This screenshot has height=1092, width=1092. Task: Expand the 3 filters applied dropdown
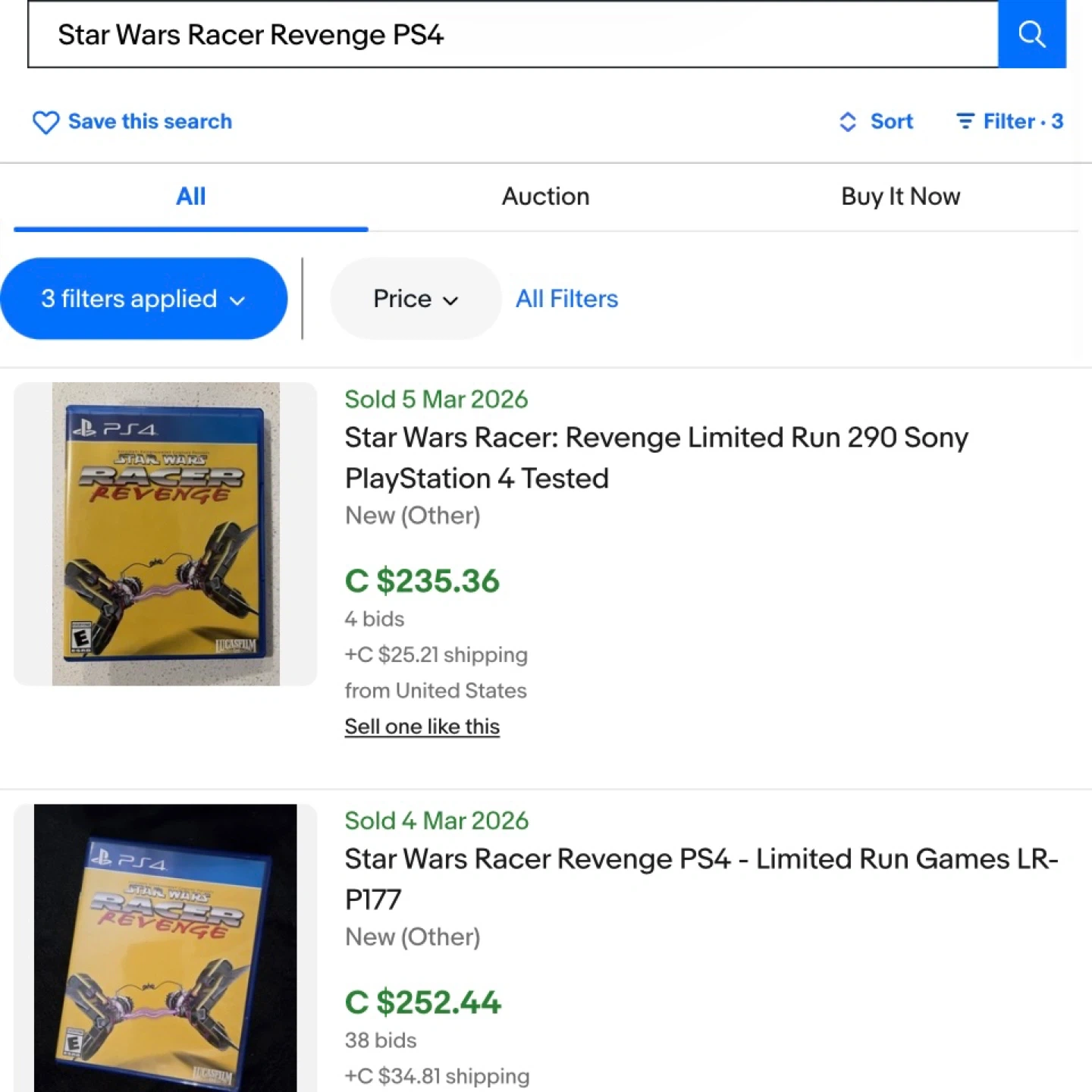pos(143,299)
